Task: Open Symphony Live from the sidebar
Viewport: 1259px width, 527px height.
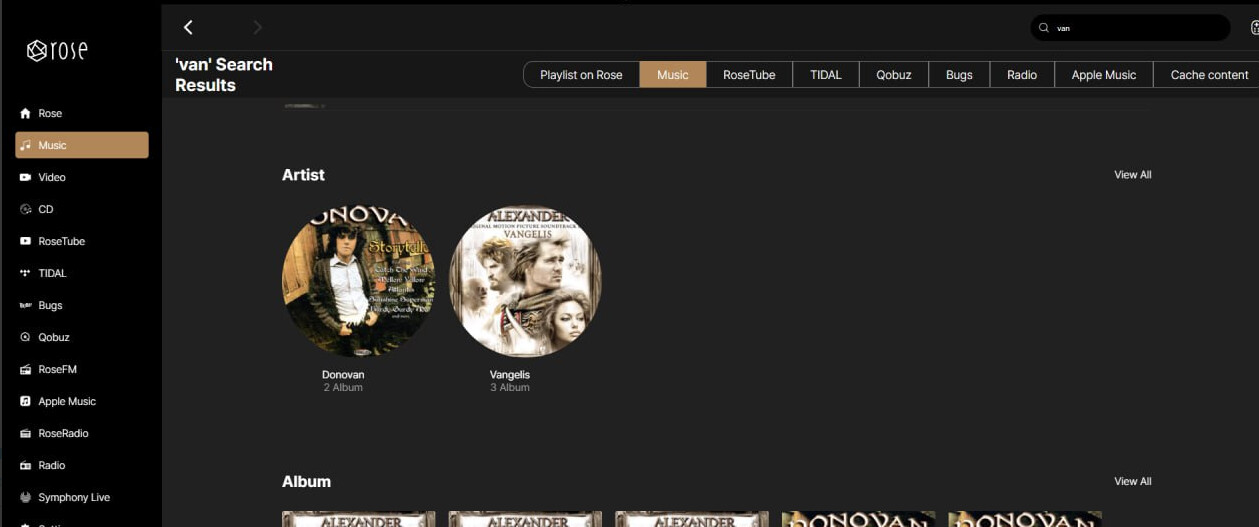Action: pos(26,498)
